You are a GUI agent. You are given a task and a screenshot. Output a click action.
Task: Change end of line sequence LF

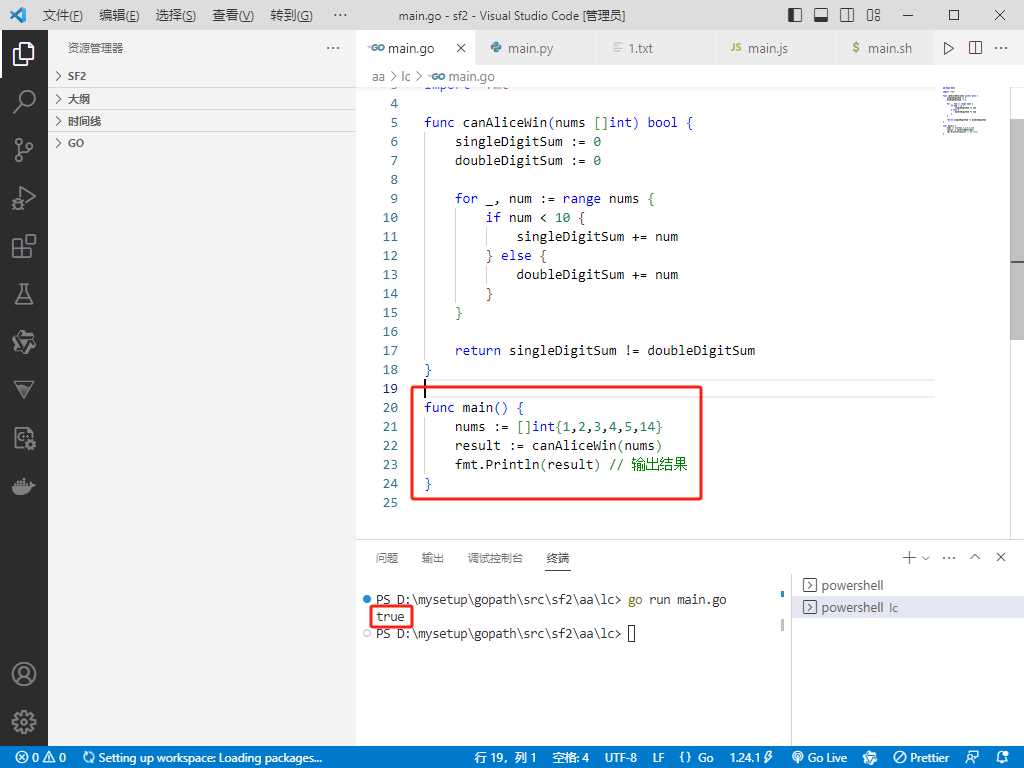[x=658, y=758]
